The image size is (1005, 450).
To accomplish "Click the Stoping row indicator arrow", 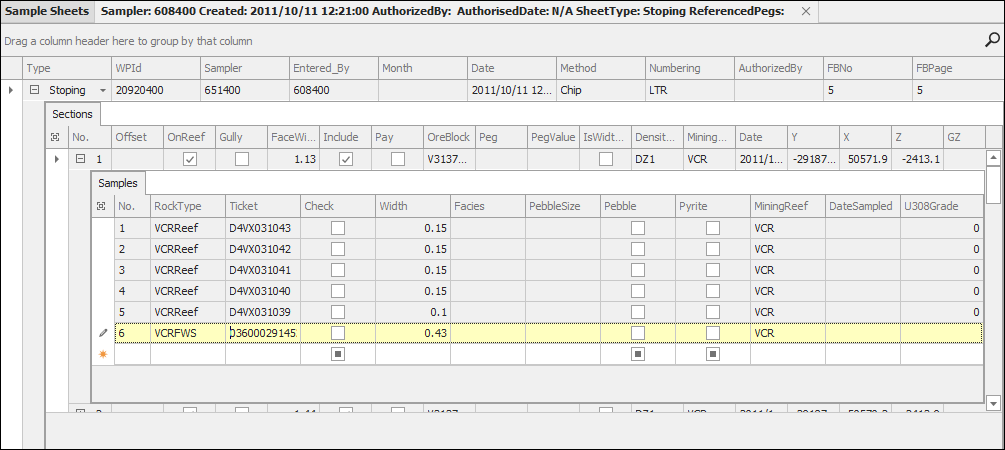I will (11, 90).
